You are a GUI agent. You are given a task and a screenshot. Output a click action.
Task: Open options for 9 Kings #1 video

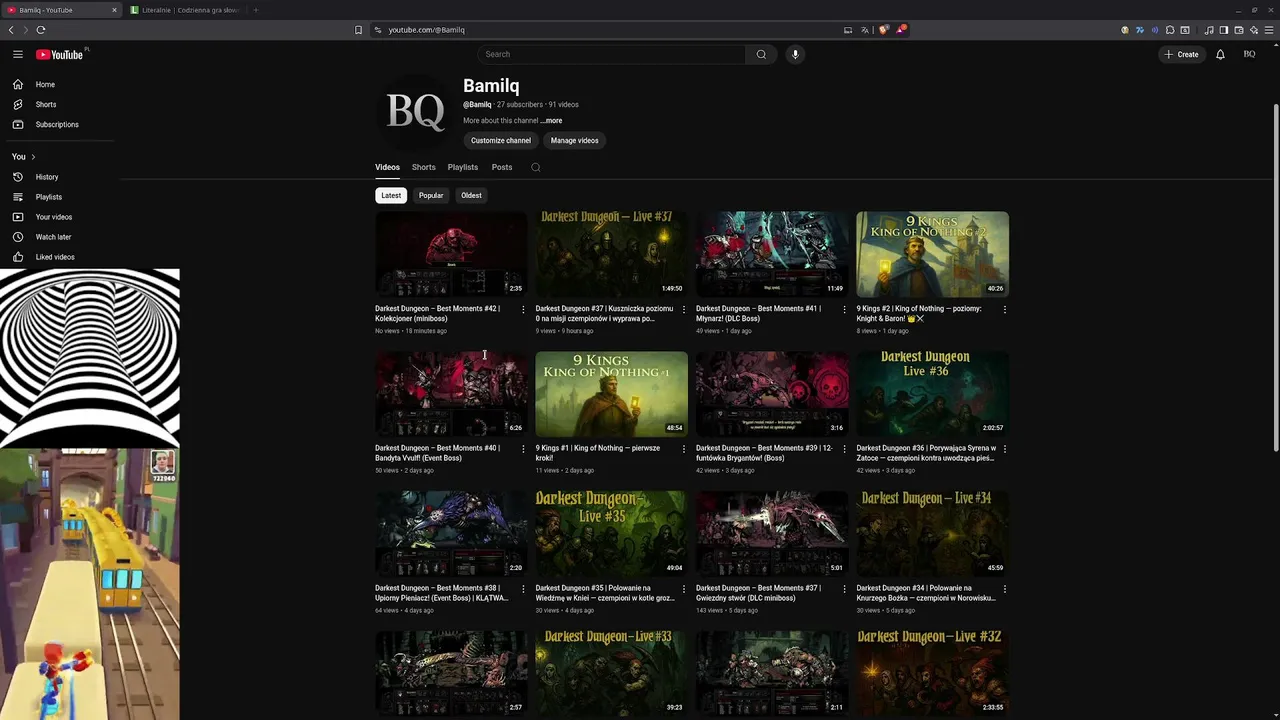coord(684,449)
